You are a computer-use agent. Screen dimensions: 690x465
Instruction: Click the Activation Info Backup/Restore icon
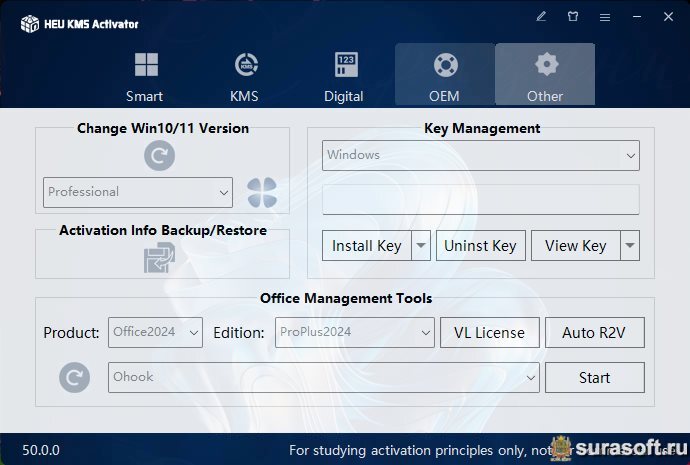[x=159, y=258]
